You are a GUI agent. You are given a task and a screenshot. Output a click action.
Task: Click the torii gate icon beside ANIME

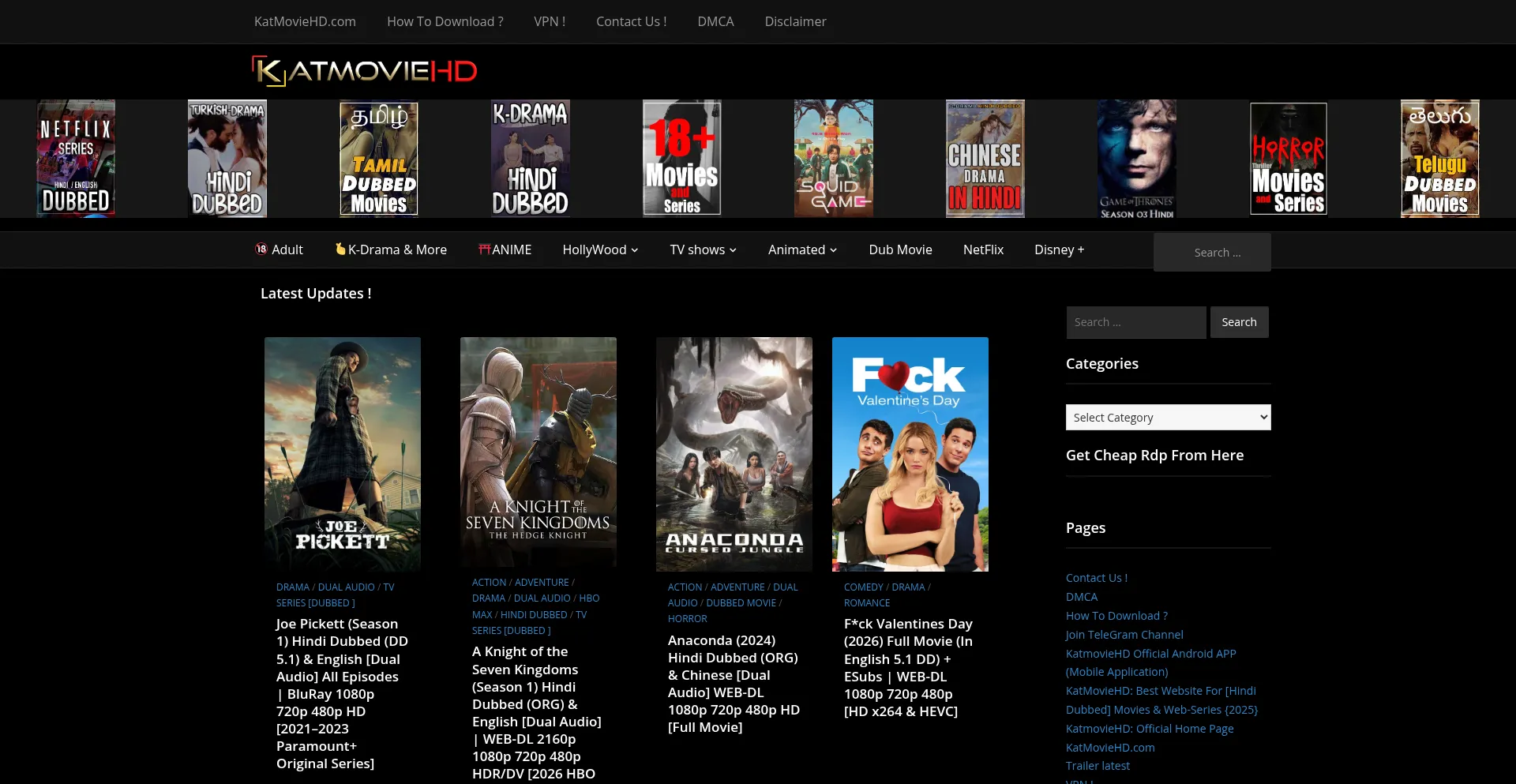pos(484,249)
